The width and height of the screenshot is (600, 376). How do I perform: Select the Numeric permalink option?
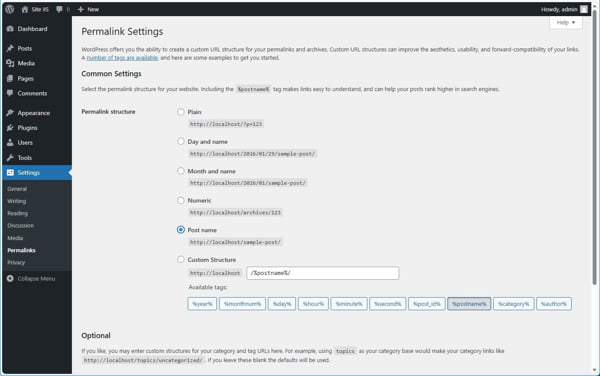[x=181, y=200]
